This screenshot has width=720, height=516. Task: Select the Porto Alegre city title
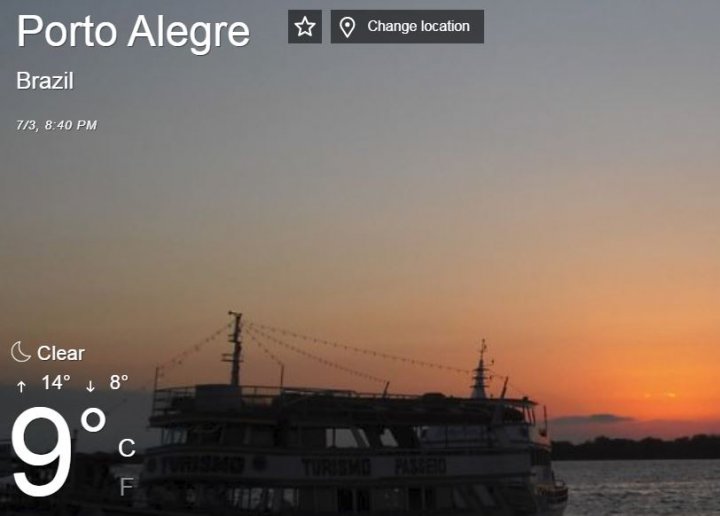133,32
